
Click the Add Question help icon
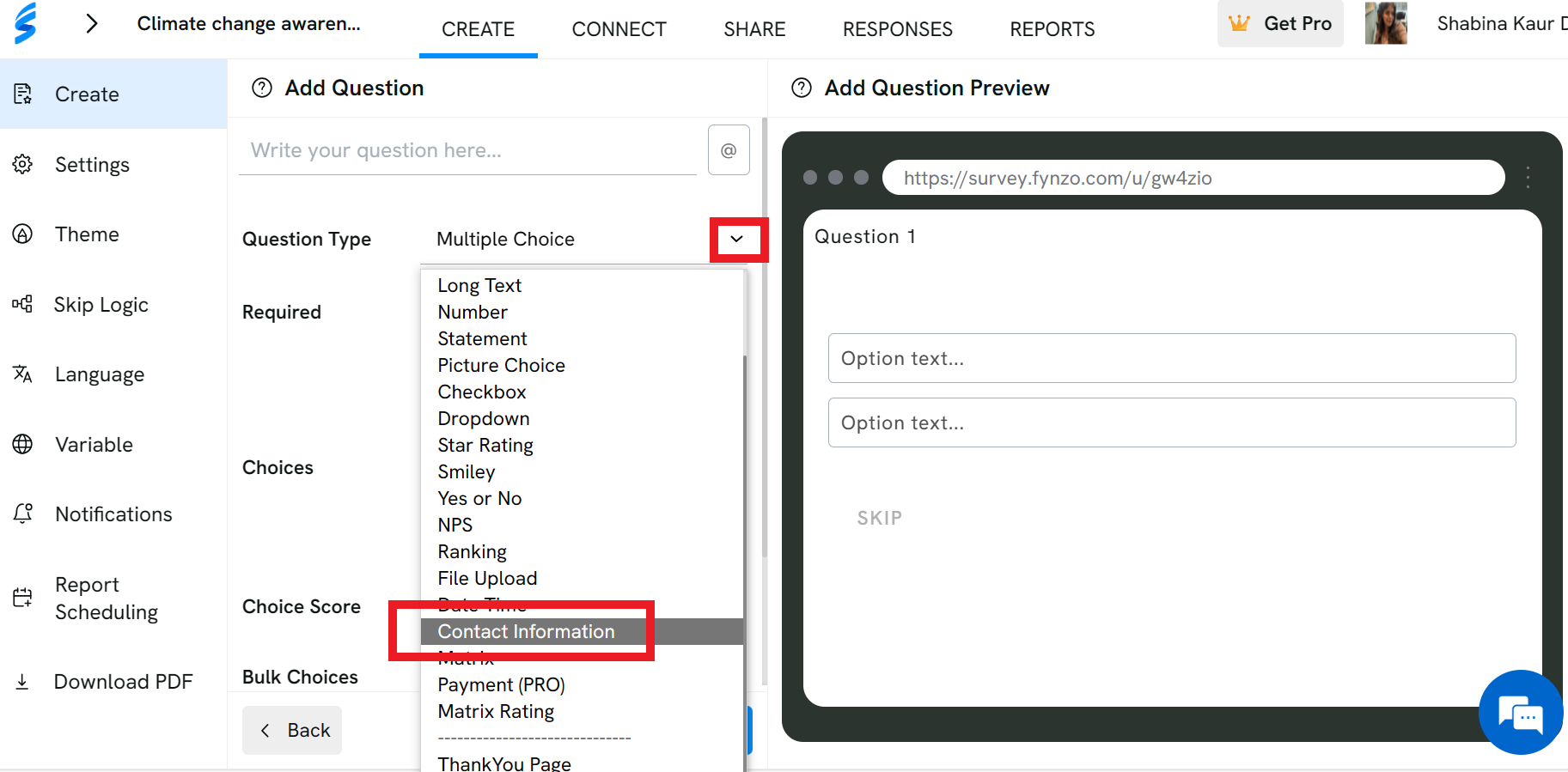(x=262, y=88)
